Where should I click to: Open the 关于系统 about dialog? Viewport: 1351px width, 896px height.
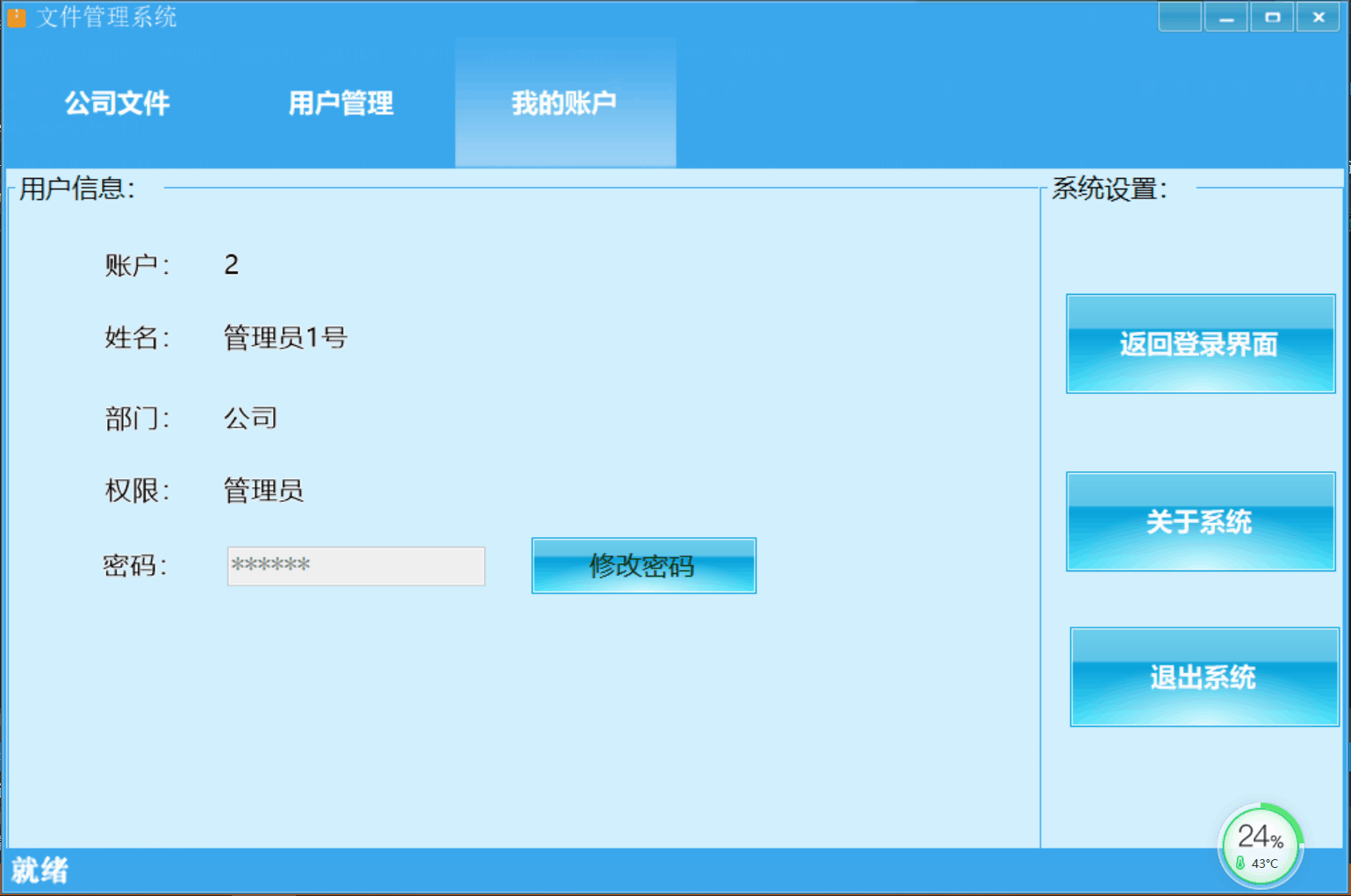point(1200,522)
